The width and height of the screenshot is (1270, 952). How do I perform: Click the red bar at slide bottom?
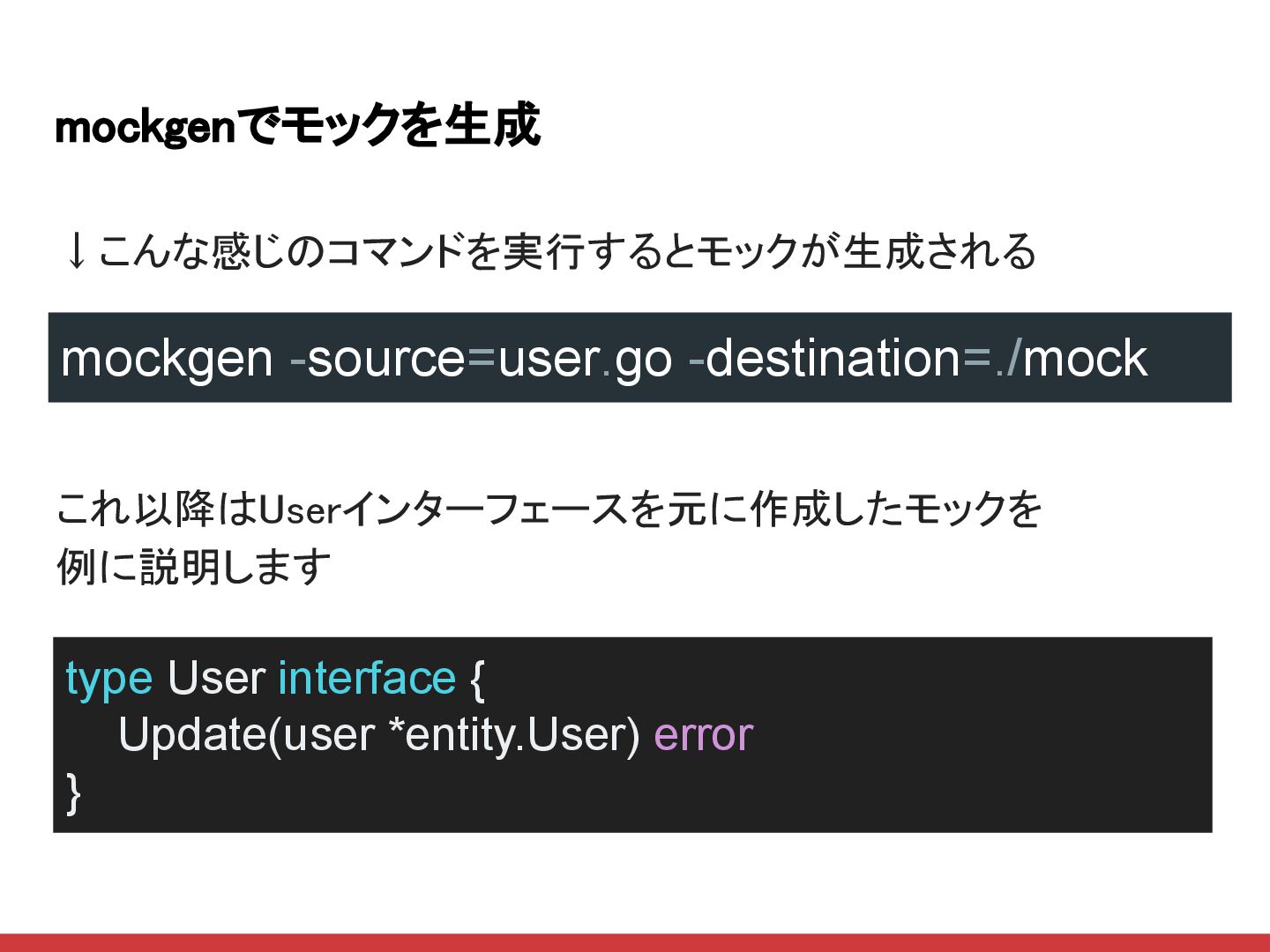coord(635,942)
